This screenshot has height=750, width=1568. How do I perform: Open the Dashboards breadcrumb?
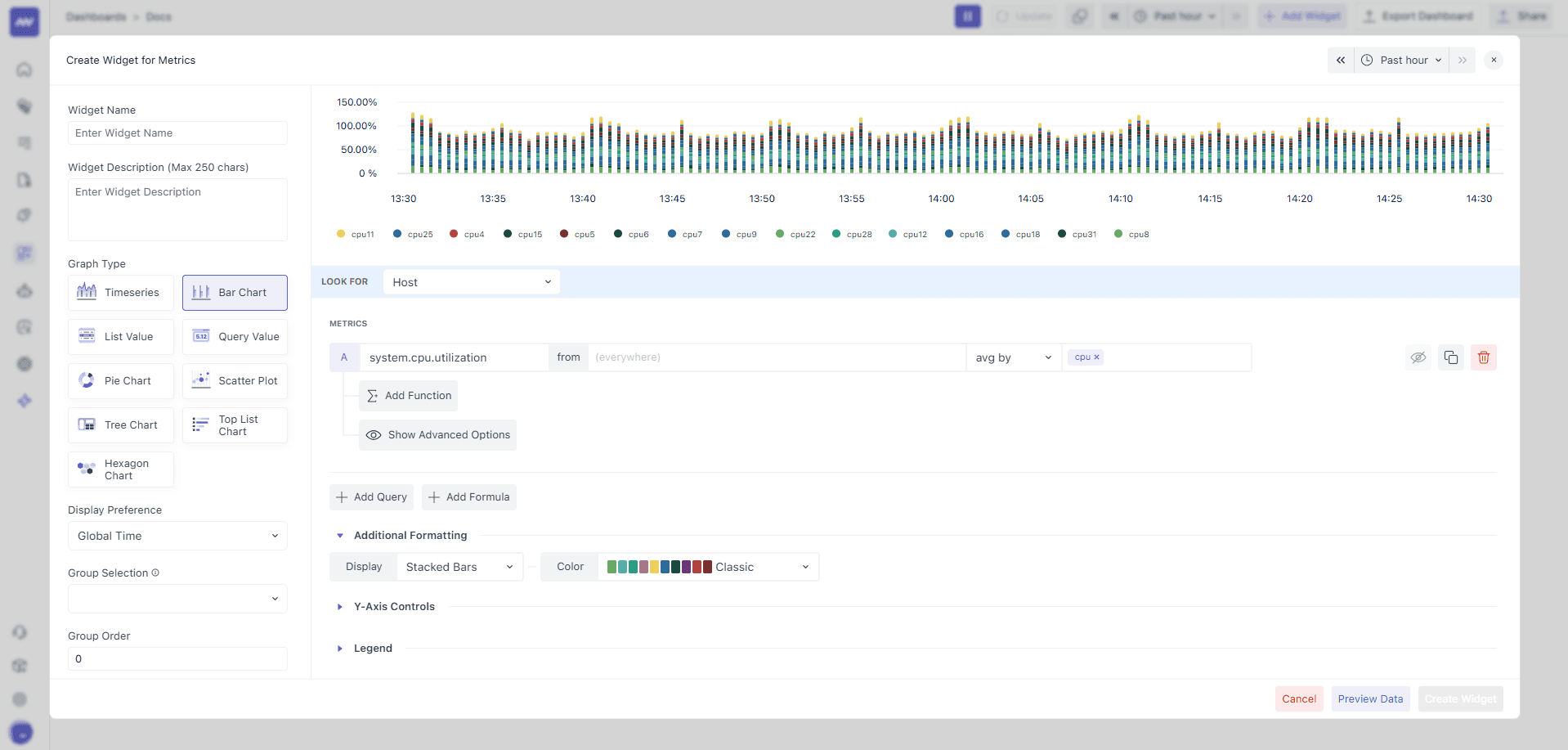[x=96, y=16]
